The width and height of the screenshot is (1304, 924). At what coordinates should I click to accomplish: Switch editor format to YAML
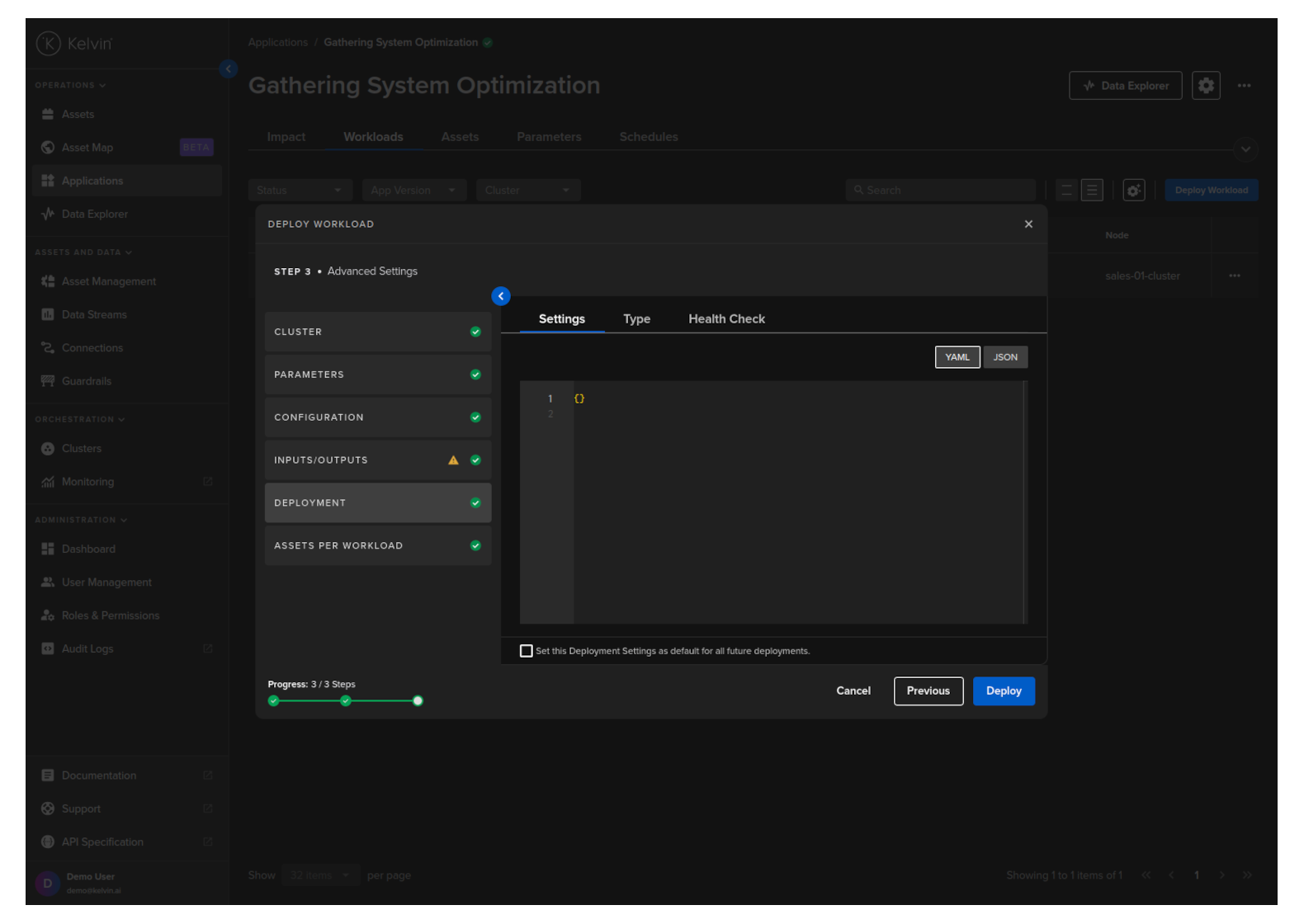957,357
